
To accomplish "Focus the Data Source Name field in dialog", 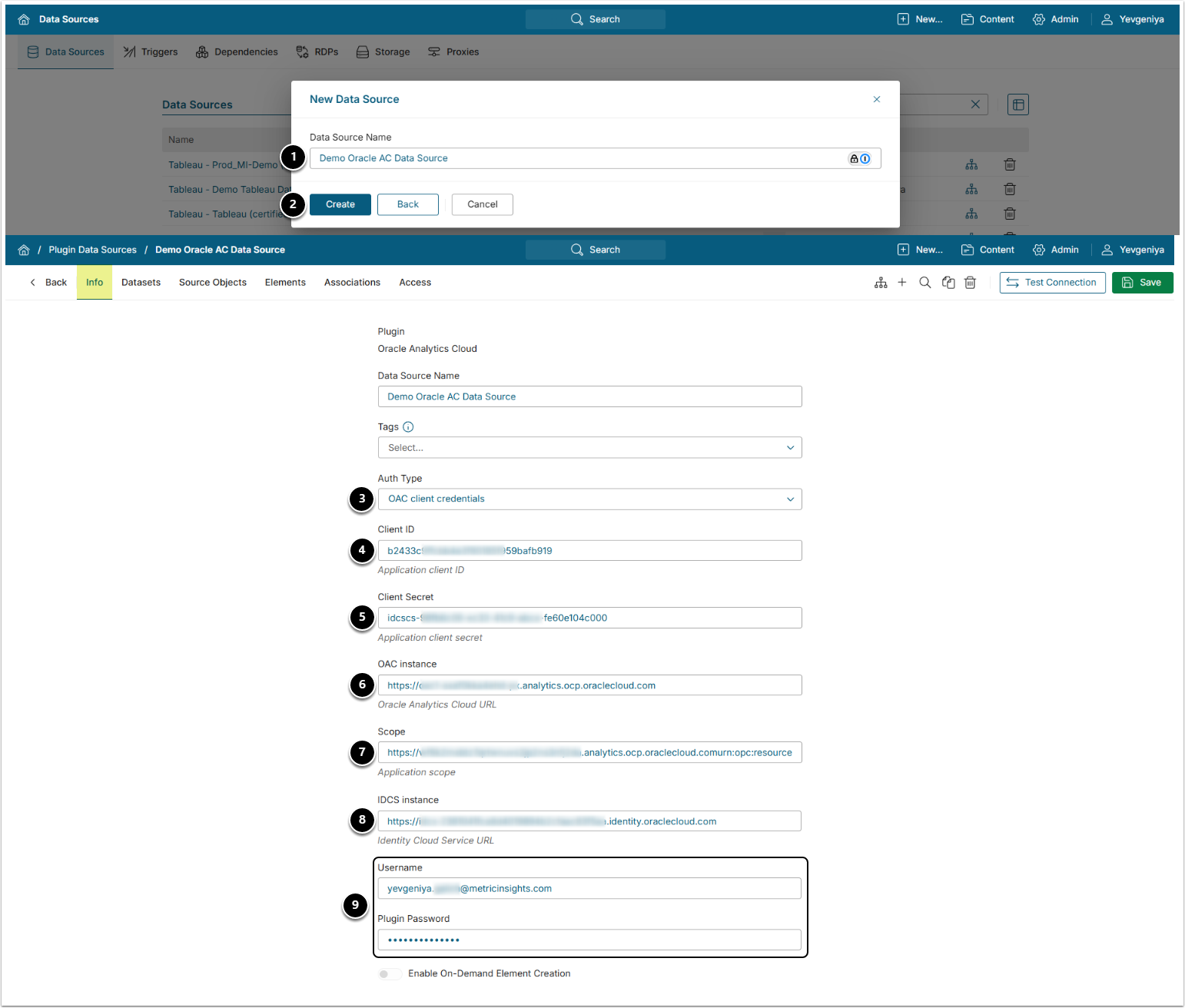I will tap(595, 158).
